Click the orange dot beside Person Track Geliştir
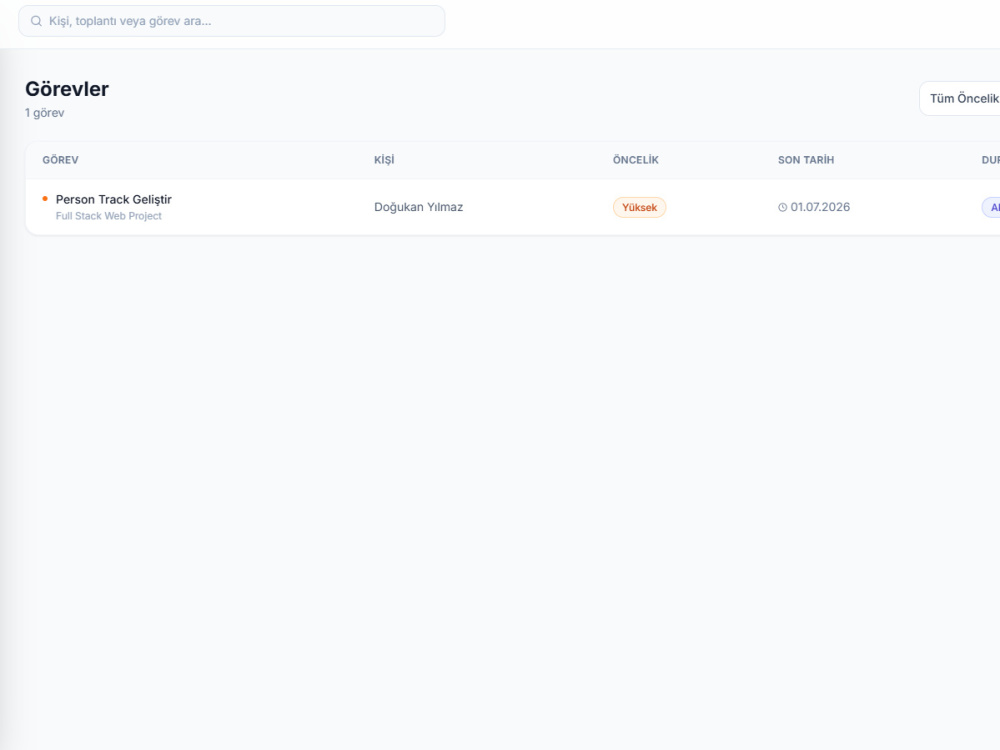This screenshot has height=750, width=1000. coord(45,199)
